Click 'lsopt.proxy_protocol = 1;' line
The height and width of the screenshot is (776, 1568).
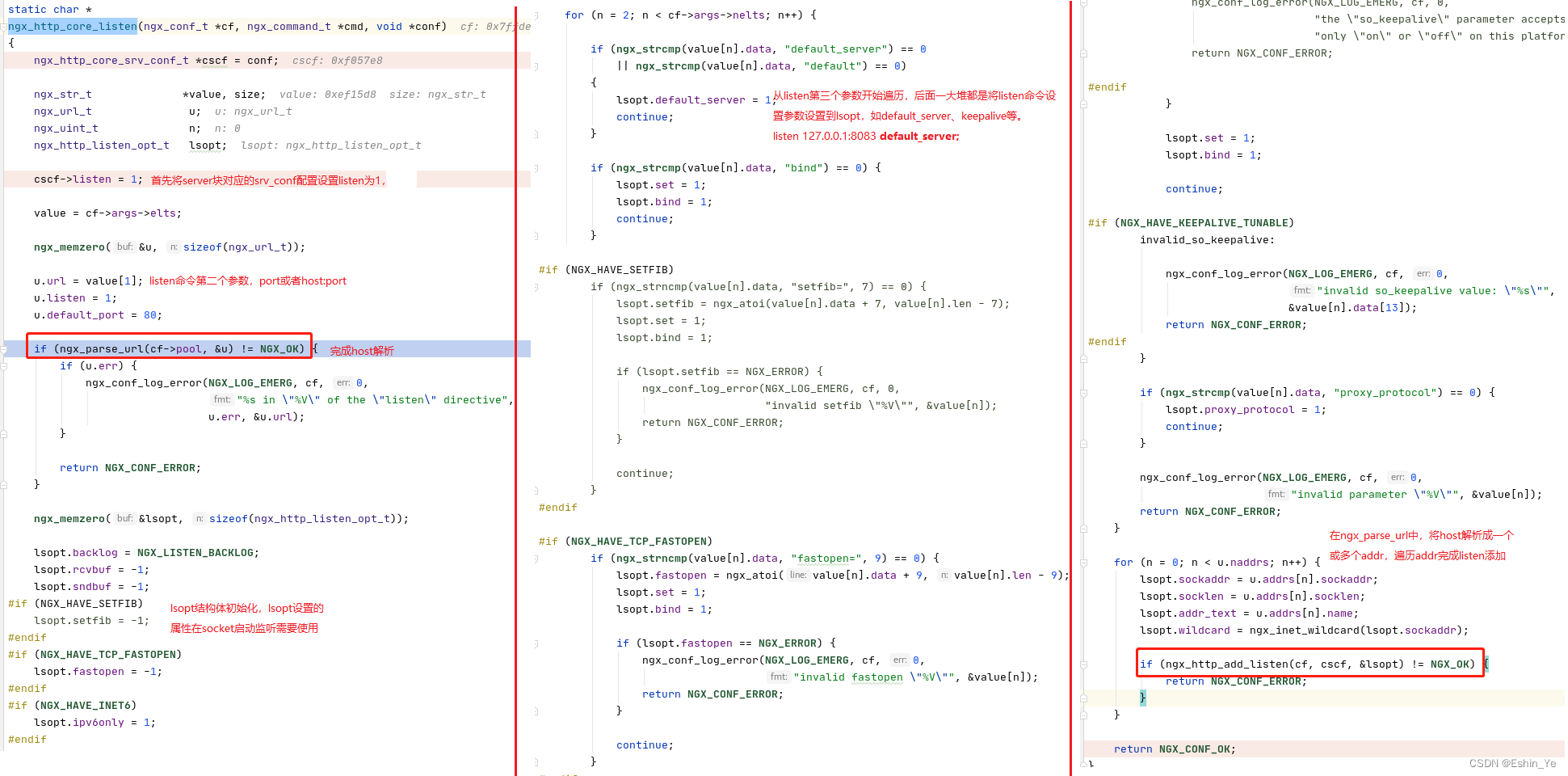(x=1246, y=410)
